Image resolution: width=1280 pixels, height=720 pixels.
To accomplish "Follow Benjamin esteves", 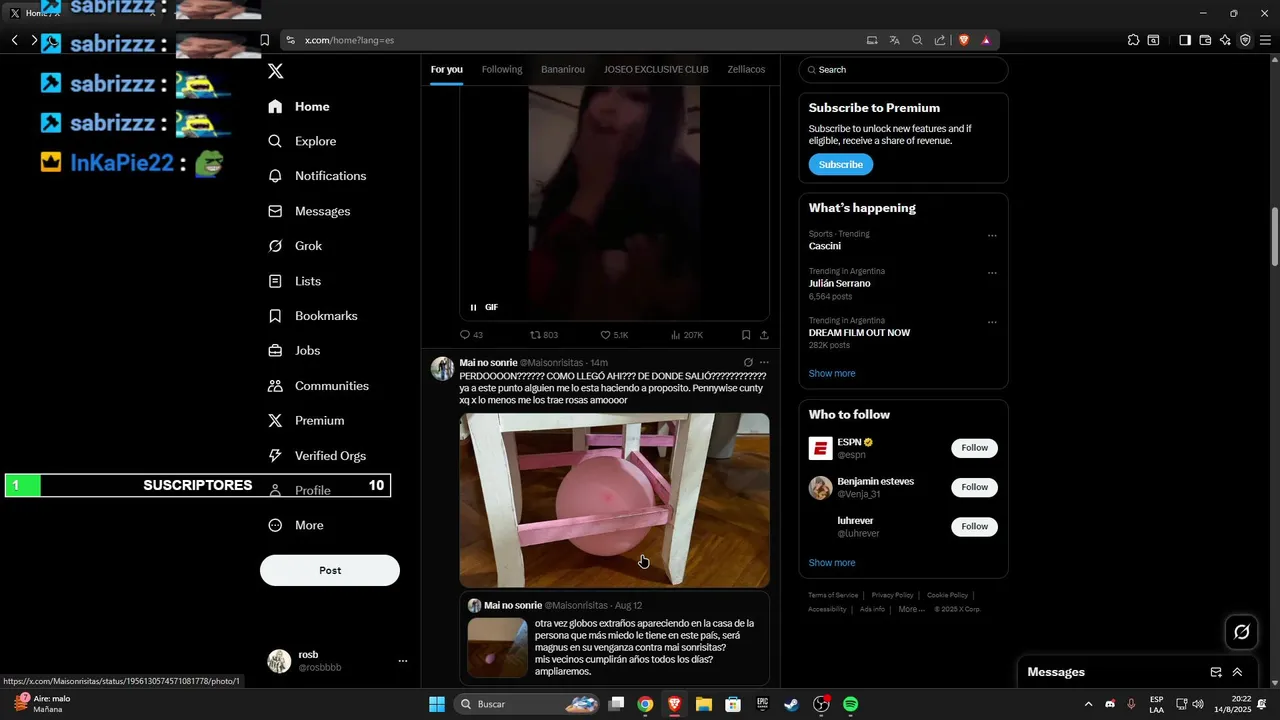I will coord(974,487).
